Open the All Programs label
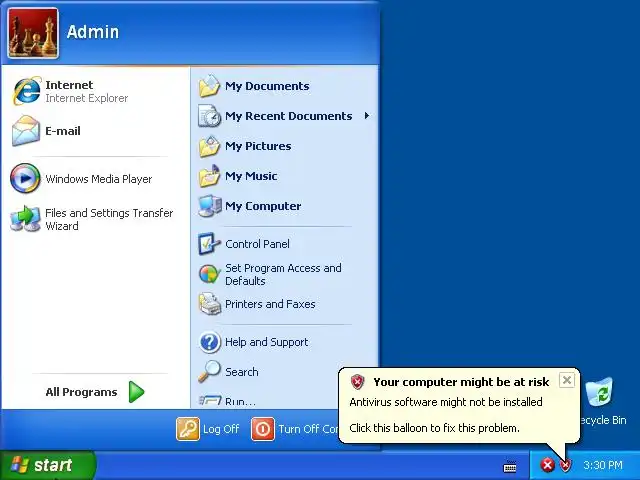Viewport: 640px width, 480px height. pos(81,392)
